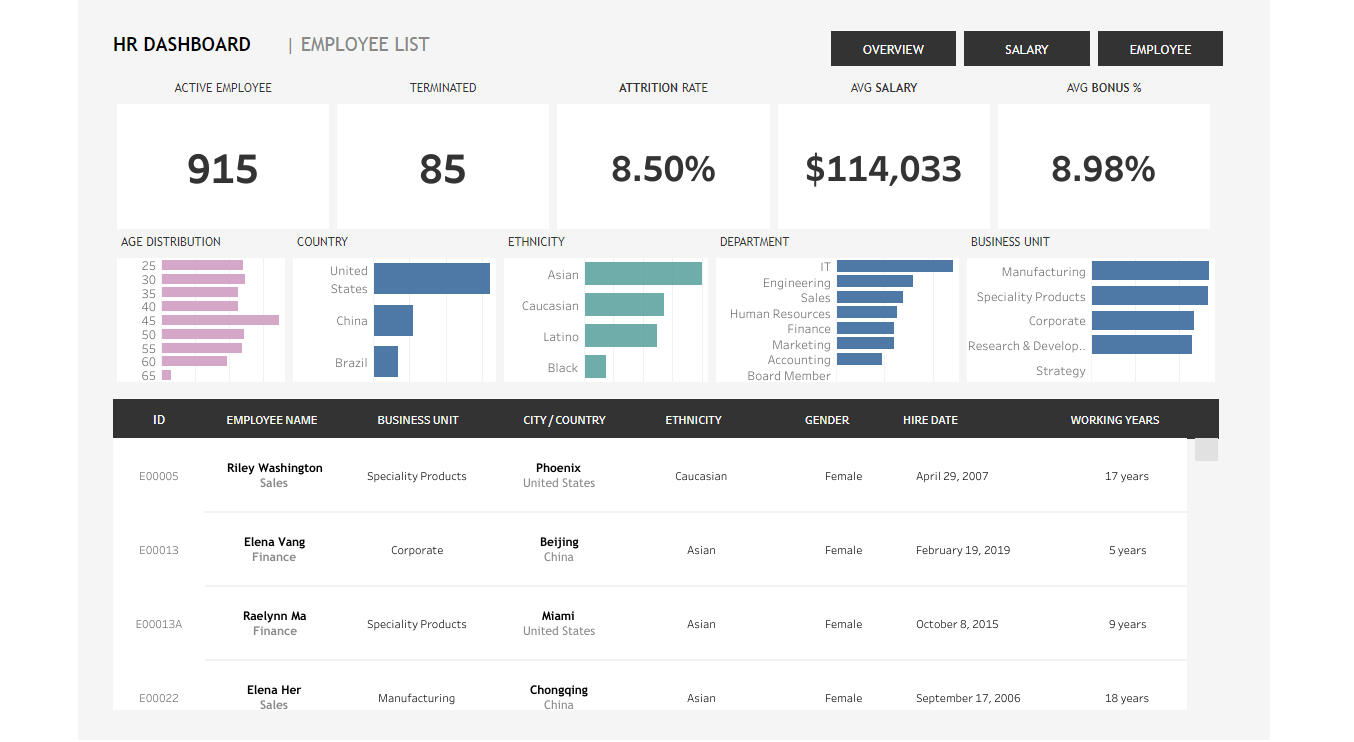Select the Engineering department bar
The height and width of the screenshot is (742, 1354).
point(874,282)
